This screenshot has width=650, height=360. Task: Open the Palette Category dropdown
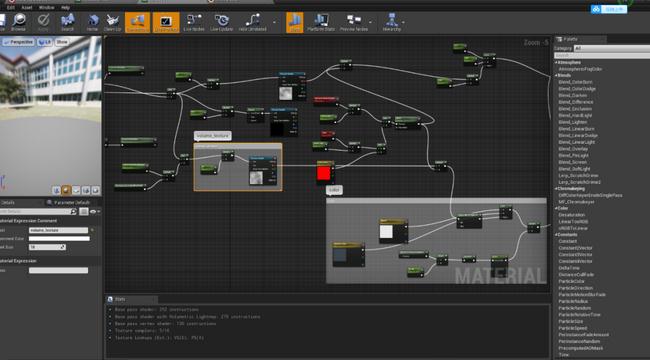tap(611, 49)
